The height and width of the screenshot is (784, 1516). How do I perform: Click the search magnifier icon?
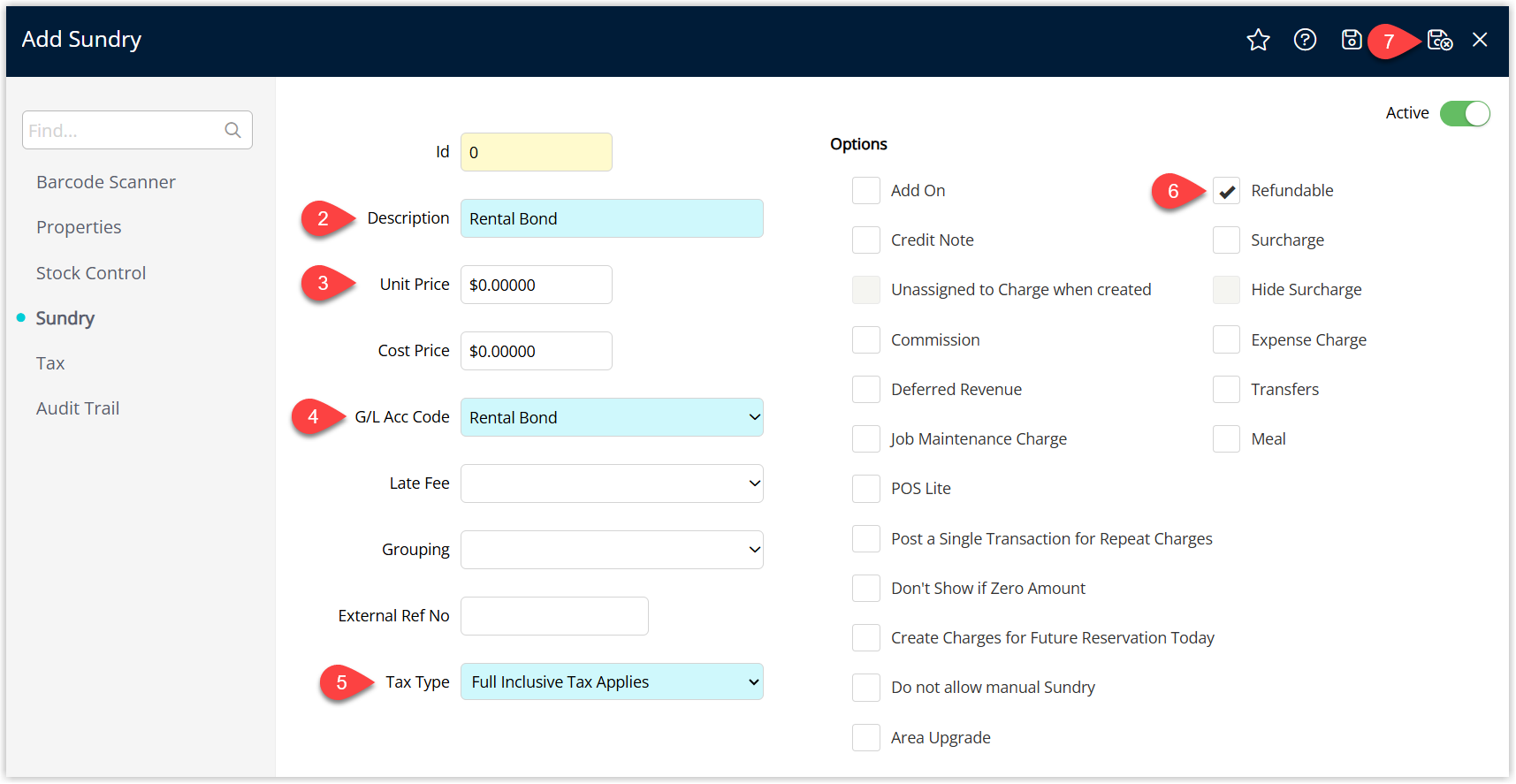[x=232, y=130]
